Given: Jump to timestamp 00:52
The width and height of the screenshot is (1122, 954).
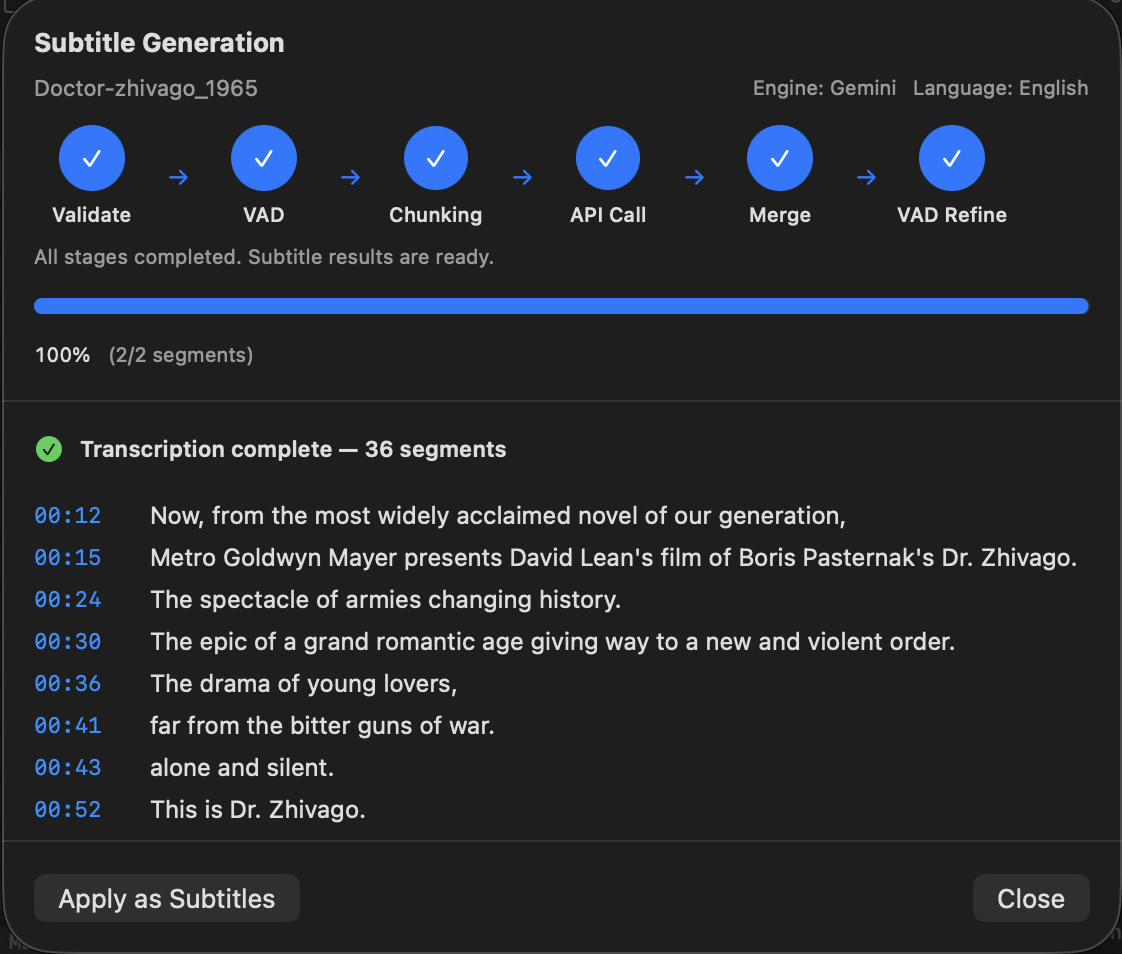Looking at the screenshot, I should (68, 809).
